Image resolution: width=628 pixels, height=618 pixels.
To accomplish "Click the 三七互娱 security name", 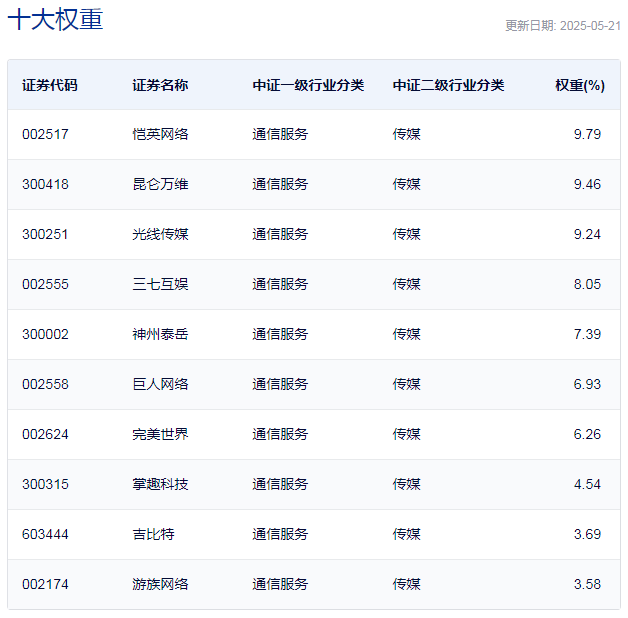I will coord(160,284).
